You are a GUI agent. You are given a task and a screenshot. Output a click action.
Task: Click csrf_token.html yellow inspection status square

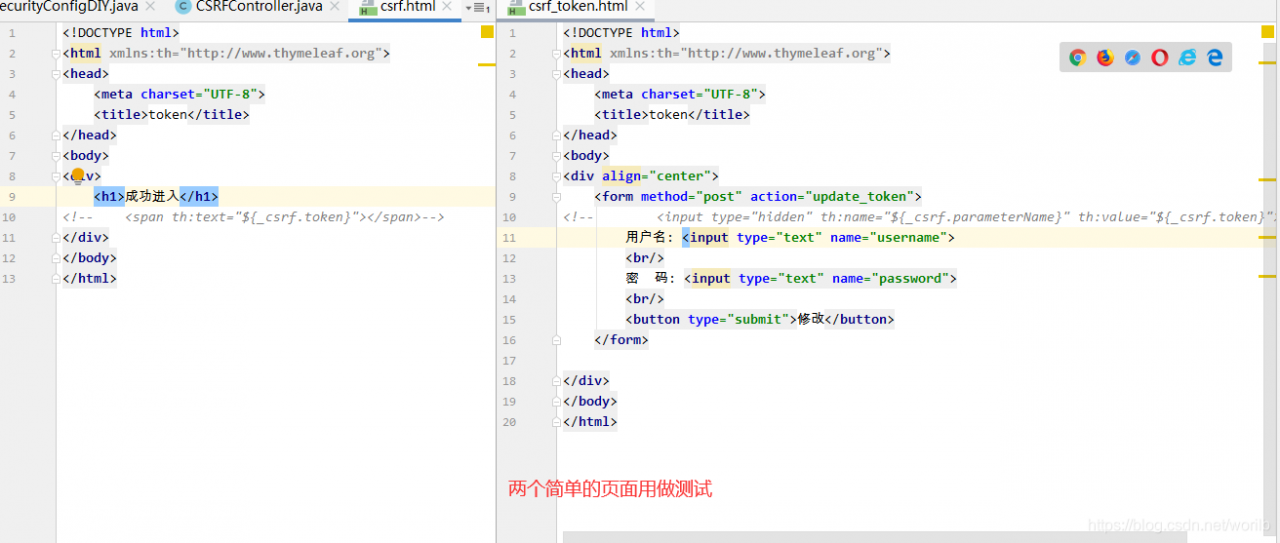point(1267,32)
